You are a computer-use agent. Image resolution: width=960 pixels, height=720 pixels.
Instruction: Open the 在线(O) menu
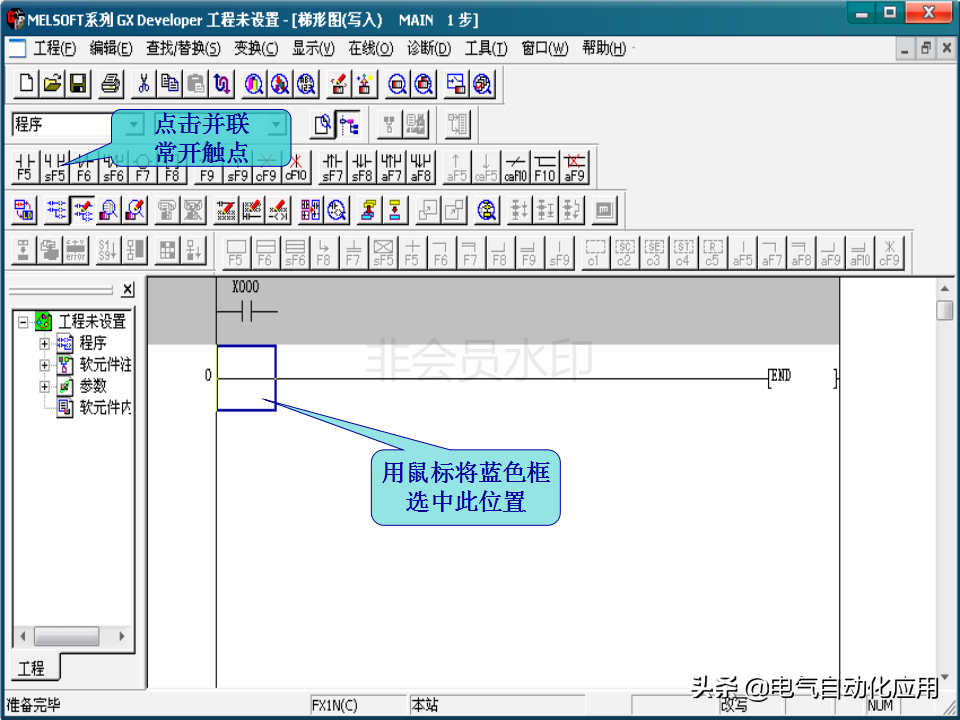[x=370, y=48]
